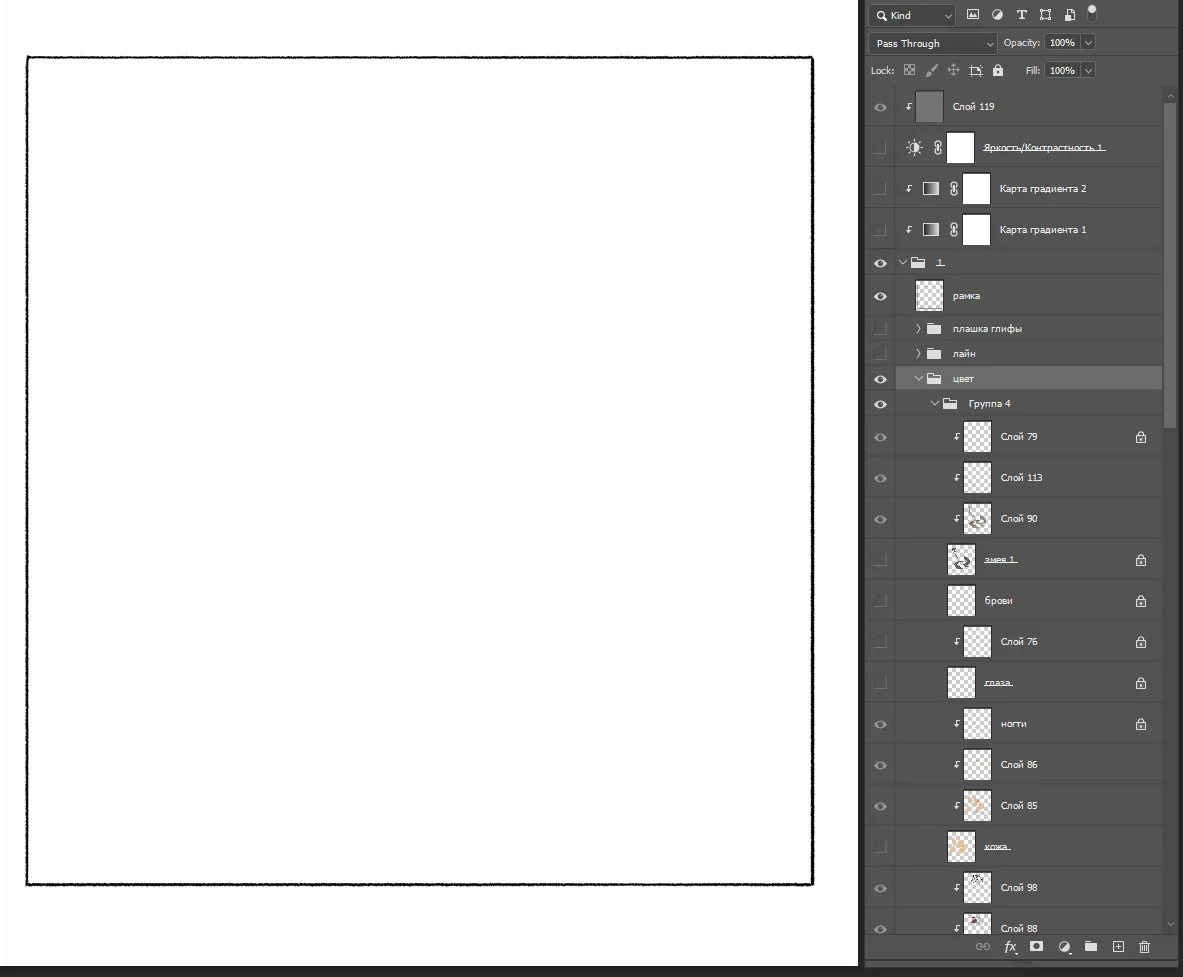Screen dimensions: 1183x977
Task: Open the Fill slider dropdown arrow
Action: click(x=1088, y=71)
